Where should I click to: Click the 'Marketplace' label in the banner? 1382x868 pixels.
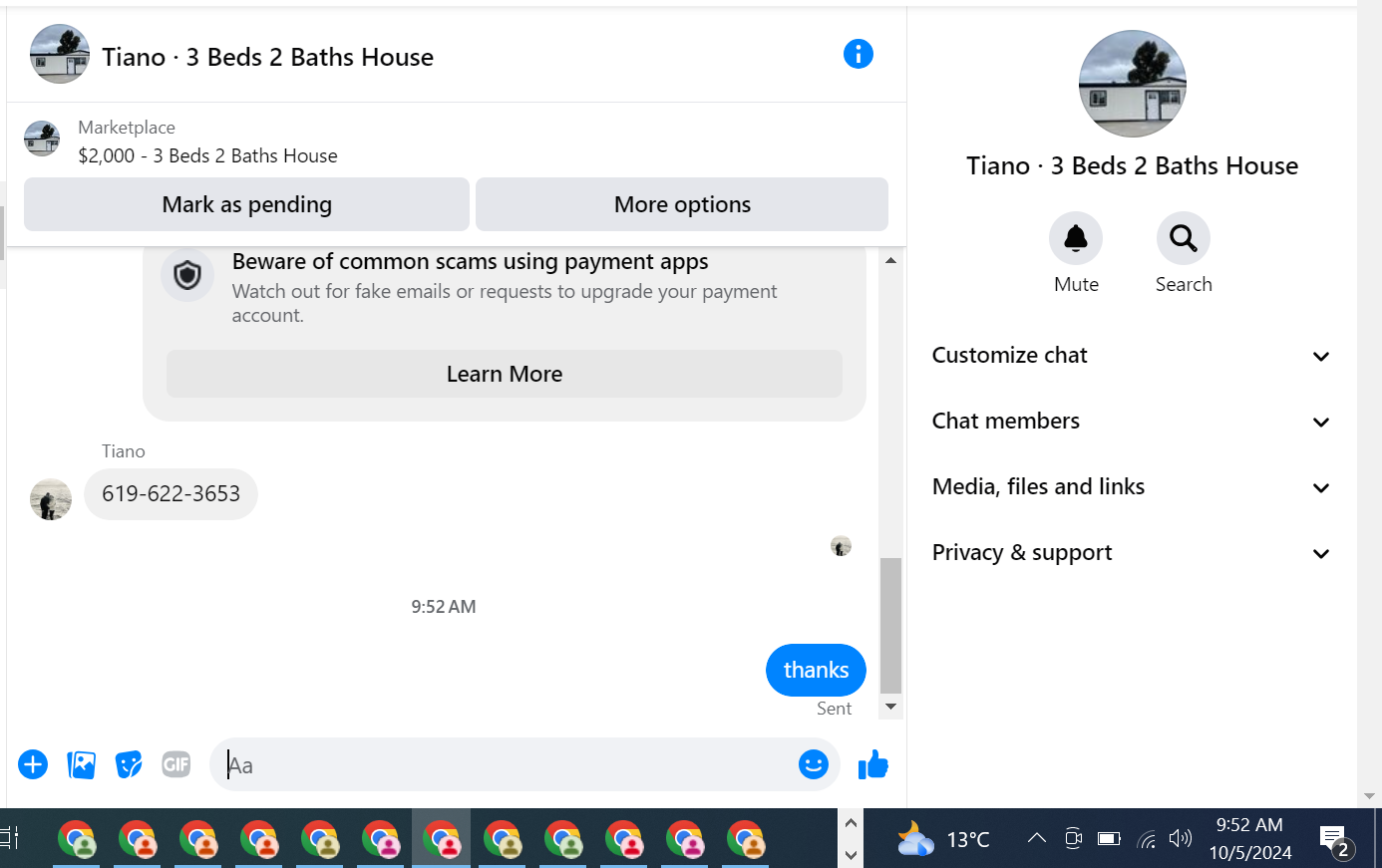(x=127, y=128)
